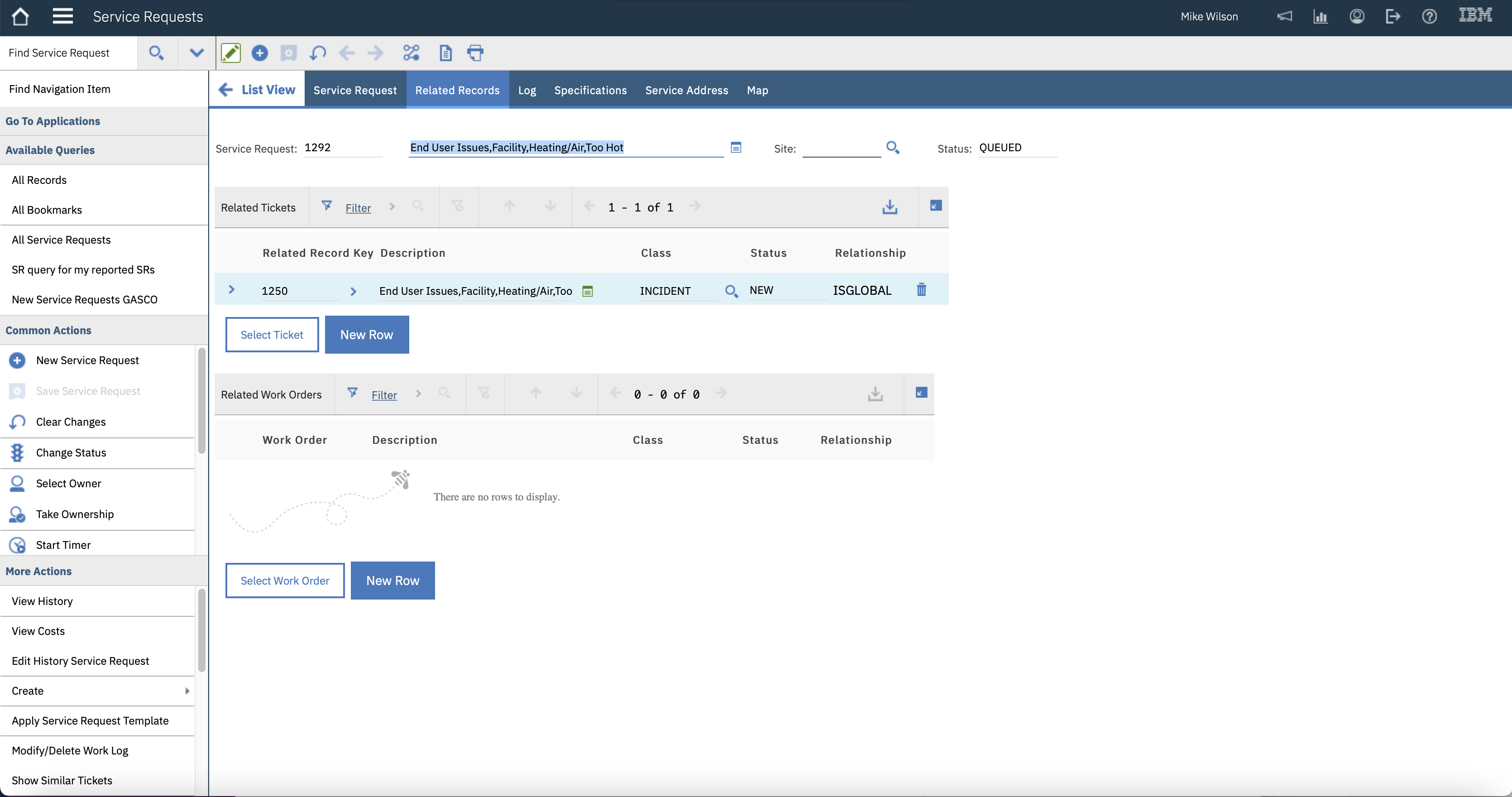The width and height of the screenshot is (1512, 797).
Task: Click the Help question mark icon
Action: click(x=1429, y=16)
